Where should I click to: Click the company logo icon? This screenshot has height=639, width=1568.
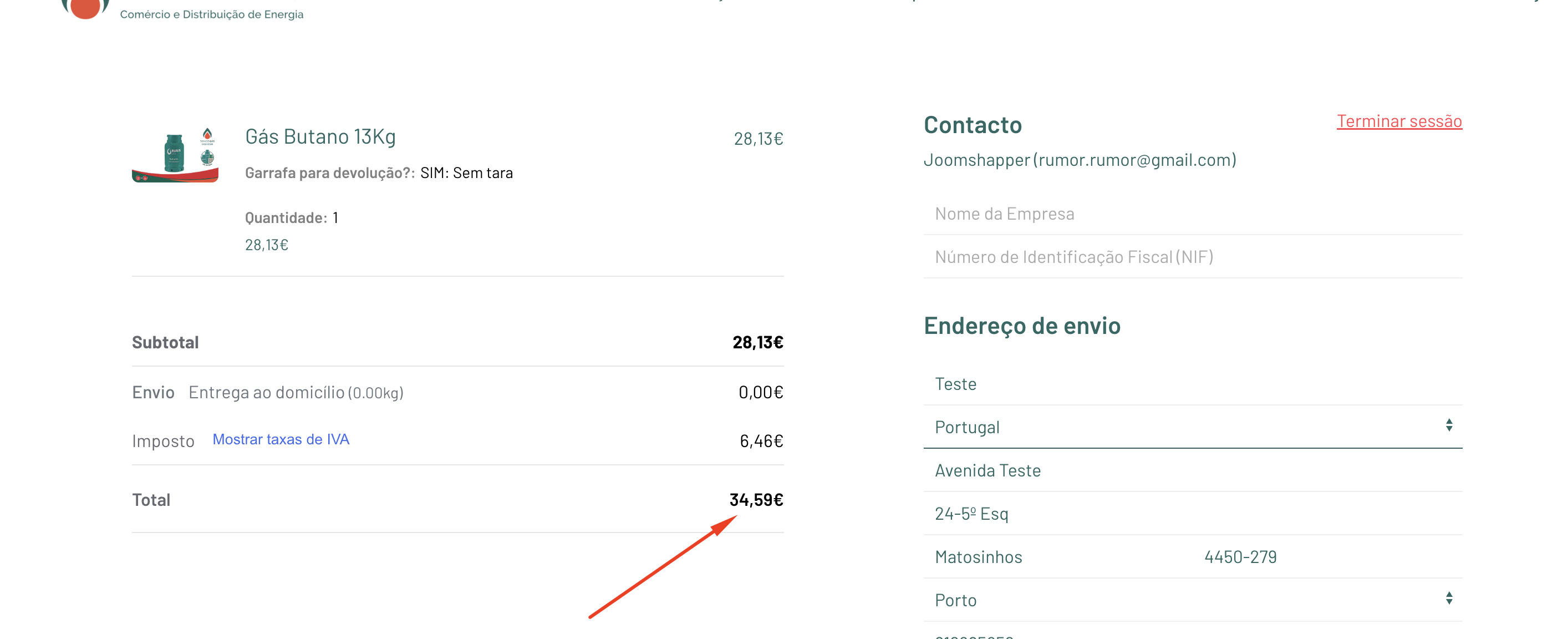point(85,7)
